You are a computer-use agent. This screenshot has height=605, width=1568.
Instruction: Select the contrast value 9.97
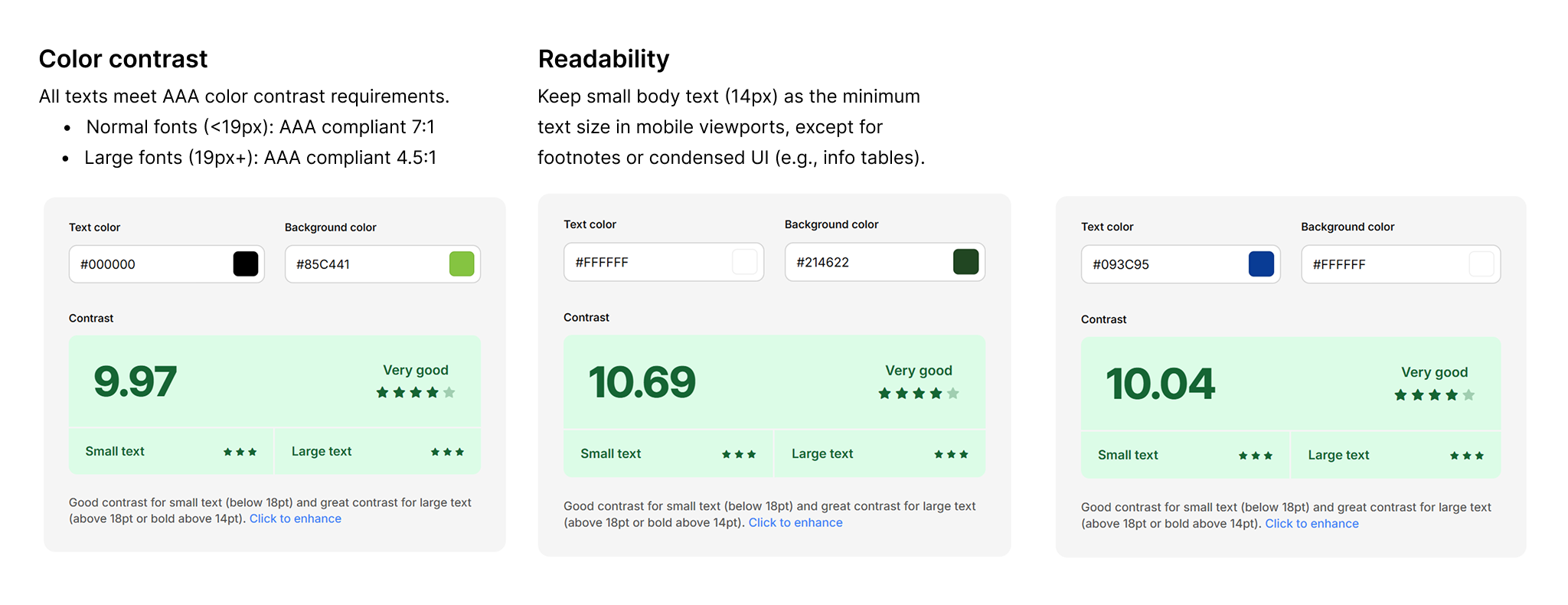click(x=136, y=381)
